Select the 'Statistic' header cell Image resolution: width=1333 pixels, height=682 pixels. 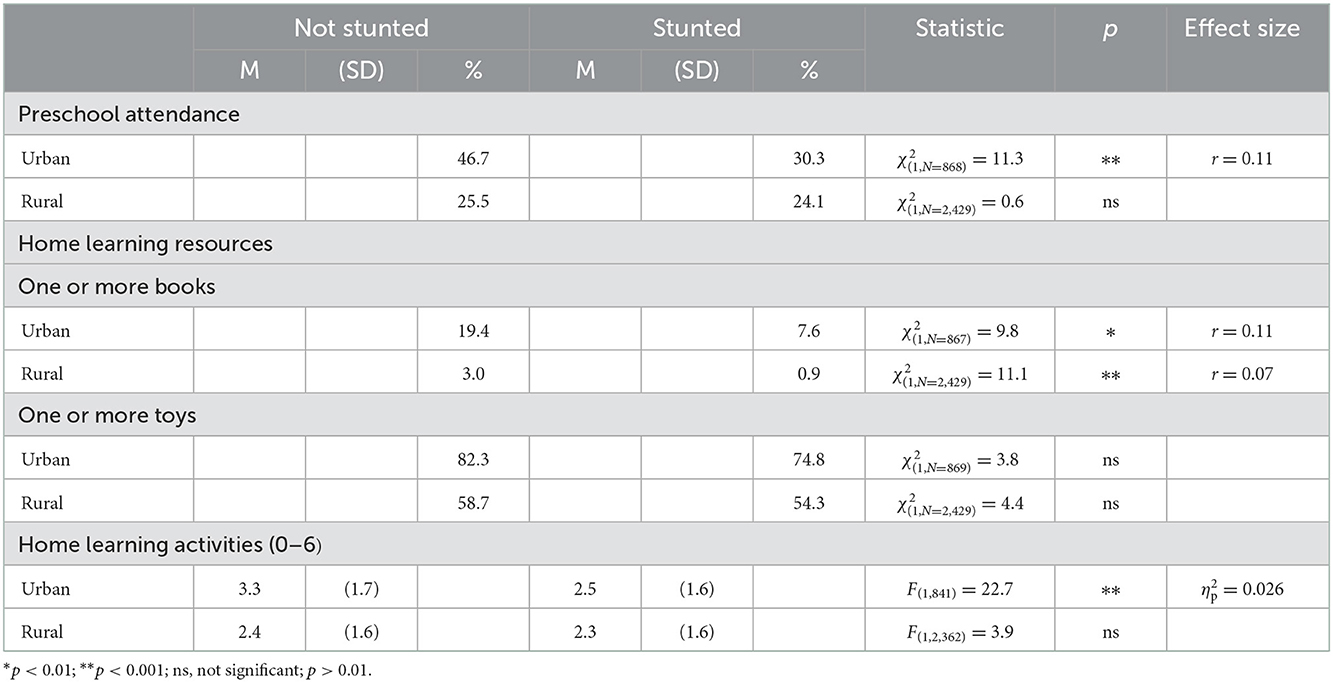pos(959,50)
